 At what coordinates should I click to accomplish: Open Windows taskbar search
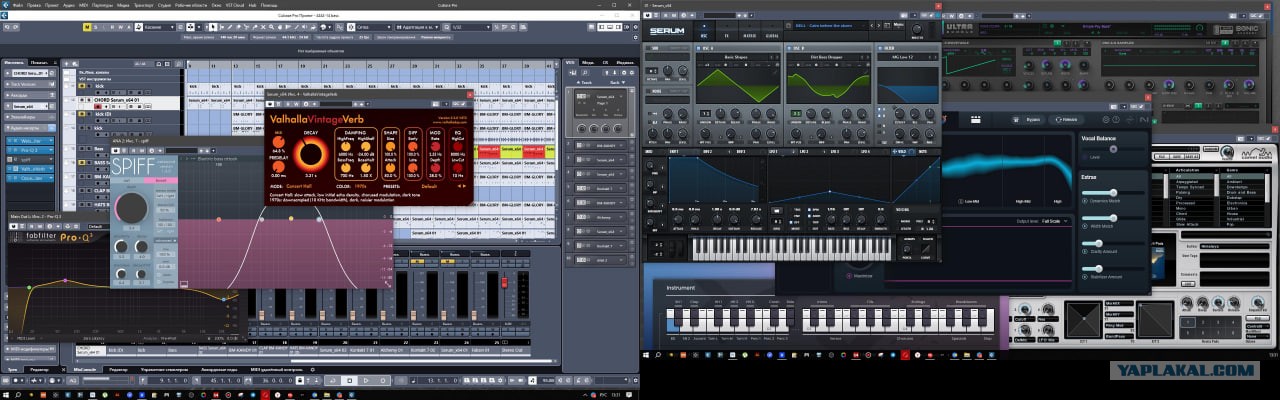tap(17, 395)
